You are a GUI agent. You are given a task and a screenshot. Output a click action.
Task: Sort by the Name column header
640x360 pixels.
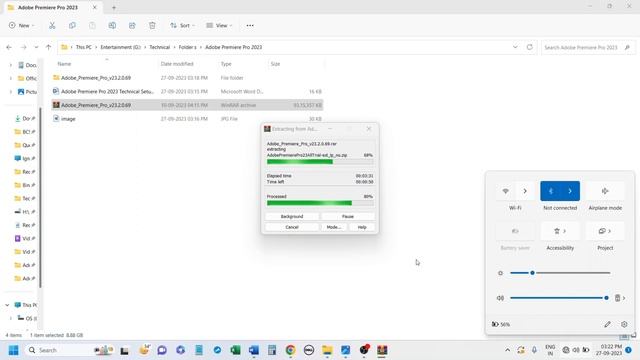tap(64, 64)
